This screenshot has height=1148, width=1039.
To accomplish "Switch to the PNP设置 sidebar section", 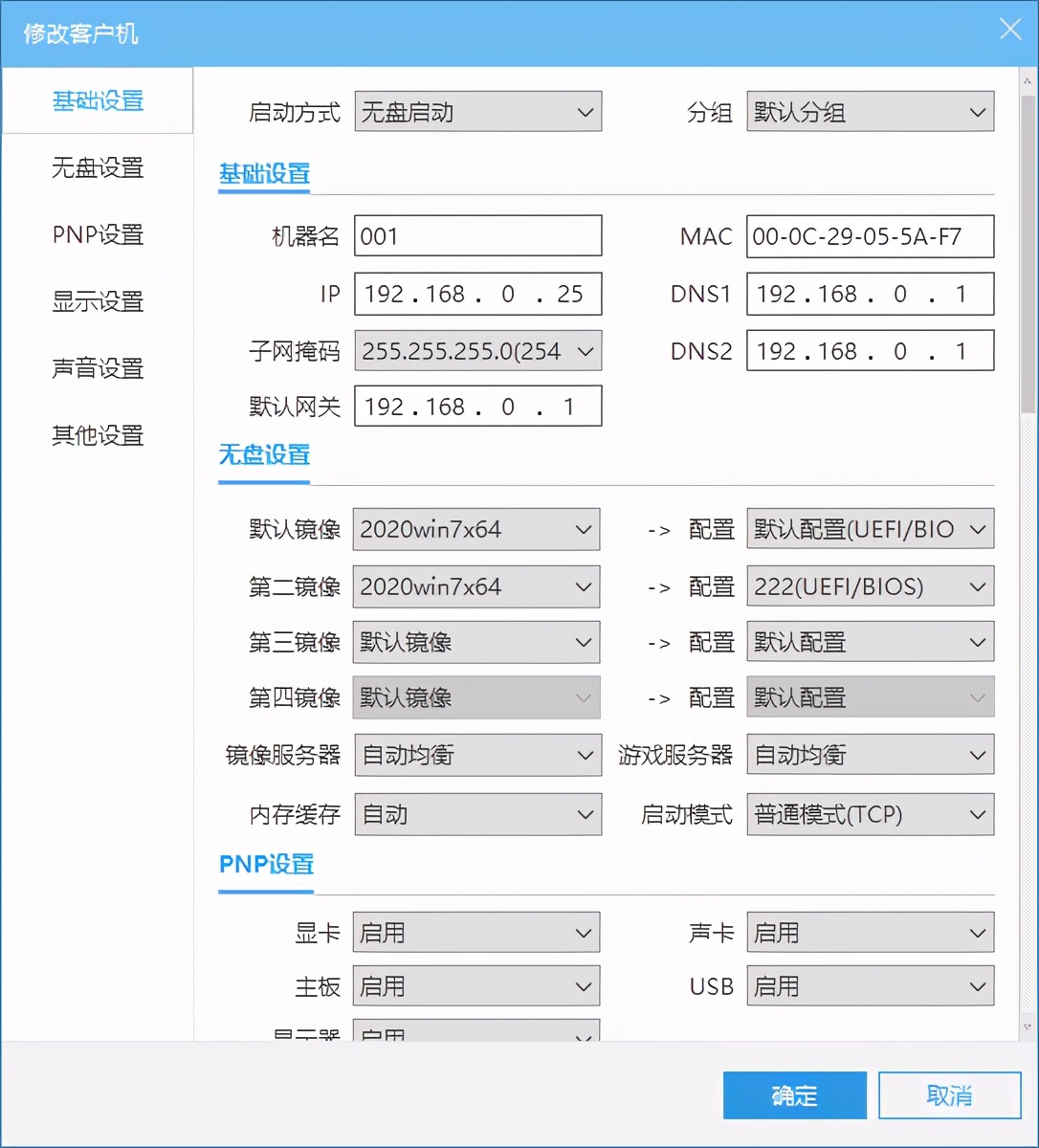I will tap(97, 235).
